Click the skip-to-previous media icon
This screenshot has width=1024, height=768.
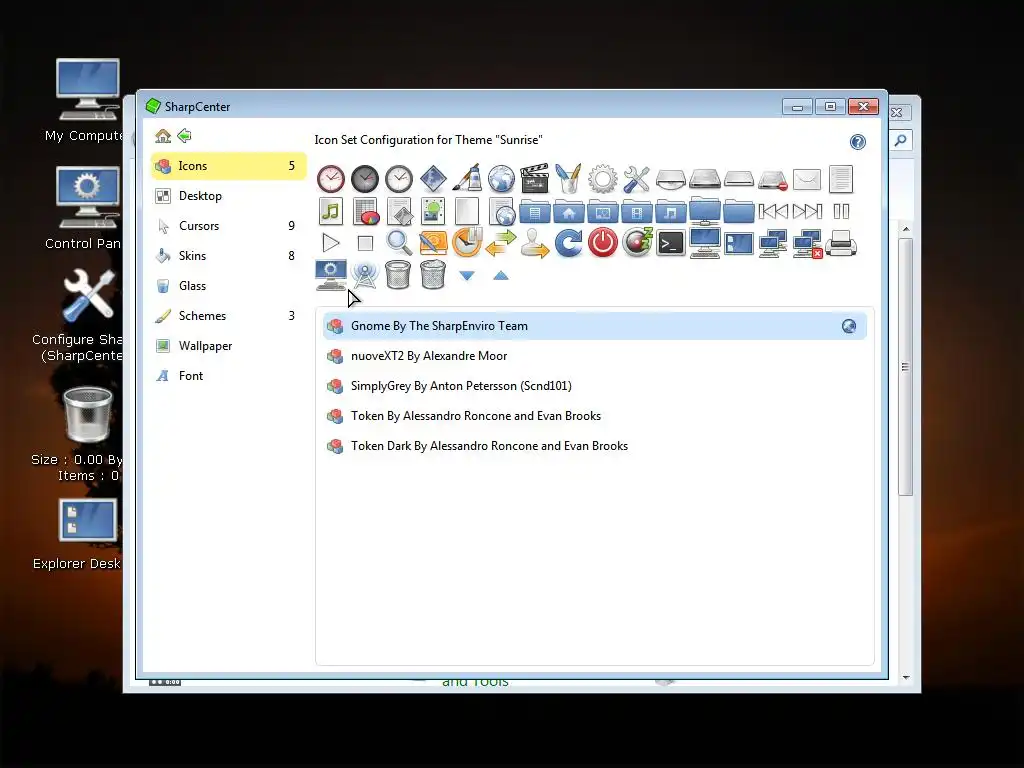(773, 212)
